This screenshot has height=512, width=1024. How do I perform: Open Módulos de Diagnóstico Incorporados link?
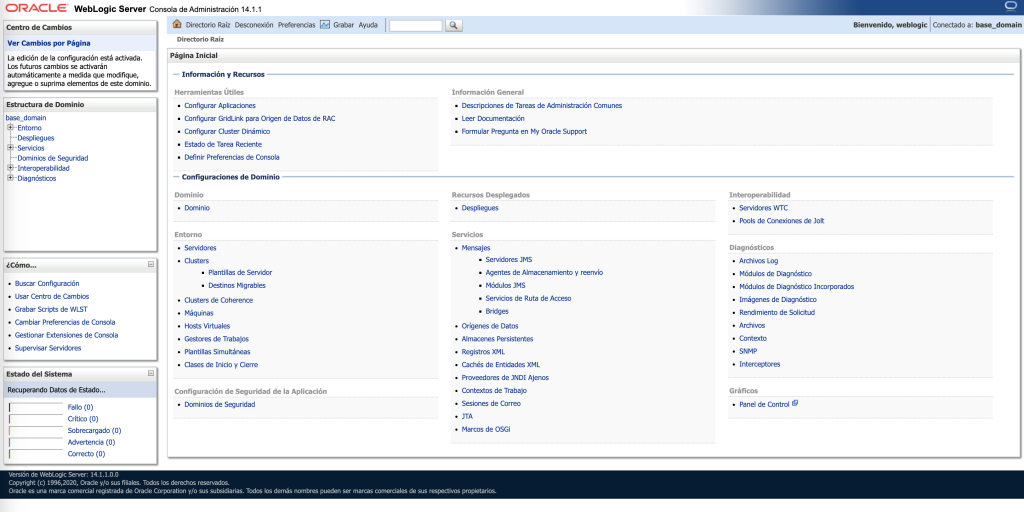[797, 287]
